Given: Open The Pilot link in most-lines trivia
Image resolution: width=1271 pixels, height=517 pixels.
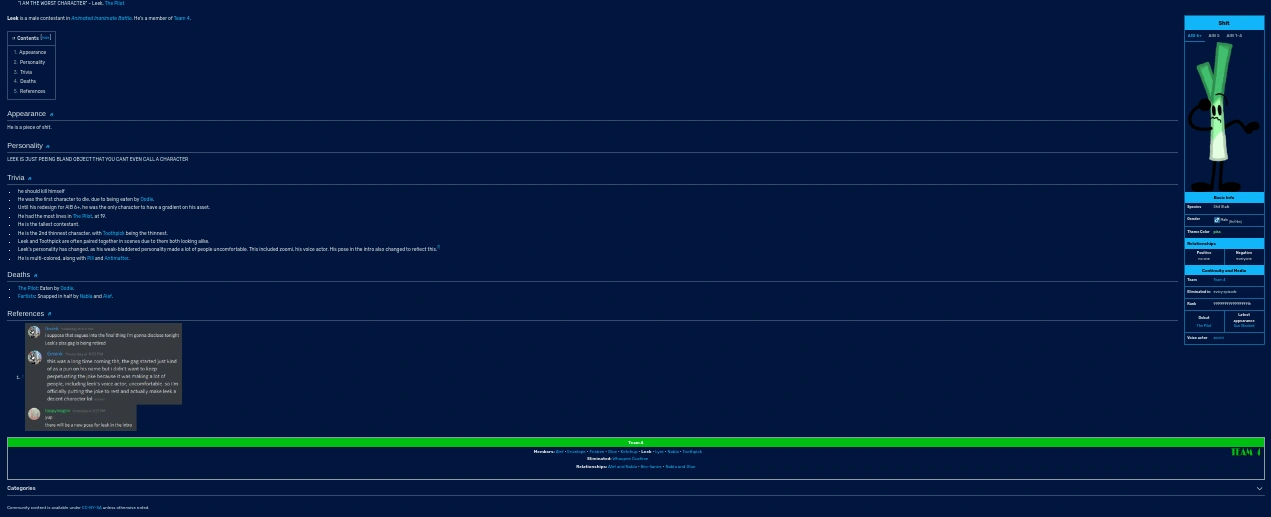Looking at the screenshot, I should click(82, 216).
